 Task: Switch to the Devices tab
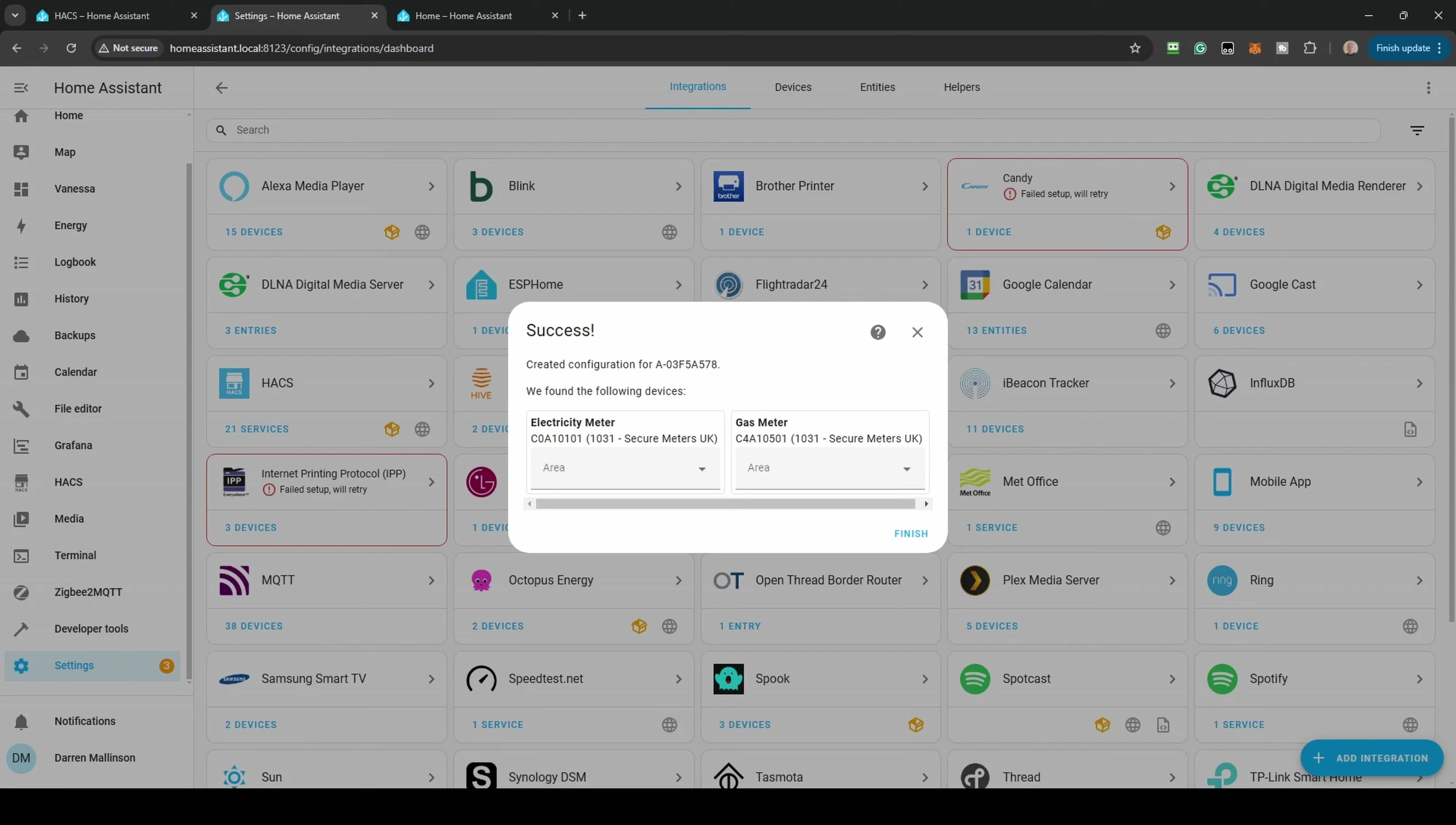coord(793,87)
